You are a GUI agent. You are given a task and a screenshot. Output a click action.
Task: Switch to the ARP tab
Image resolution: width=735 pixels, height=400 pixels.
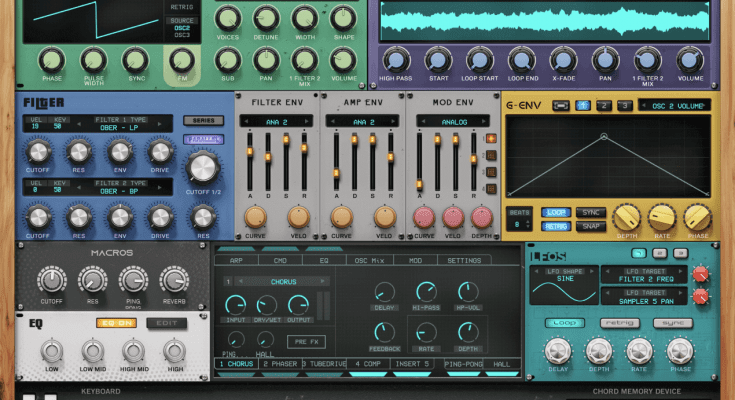tap(236, 259)
